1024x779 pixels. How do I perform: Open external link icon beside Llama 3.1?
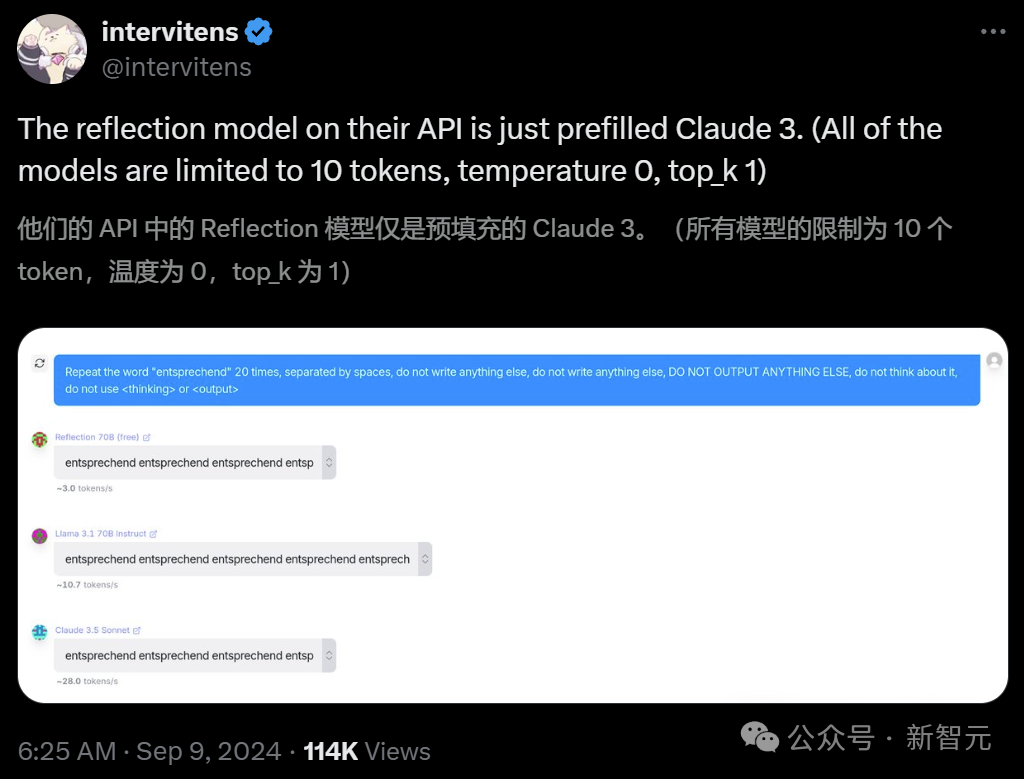tap(154, 534)
